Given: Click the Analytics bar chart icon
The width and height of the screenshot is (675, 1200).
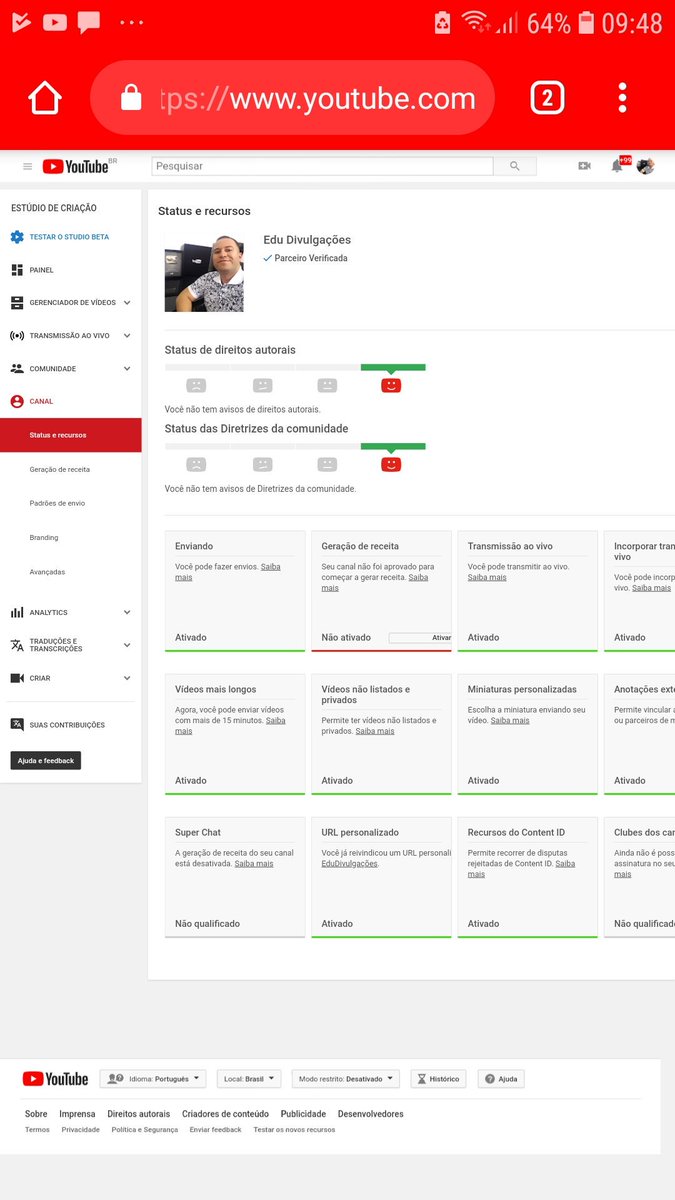Looking at the screenshot, I should [x=17, y=612].
